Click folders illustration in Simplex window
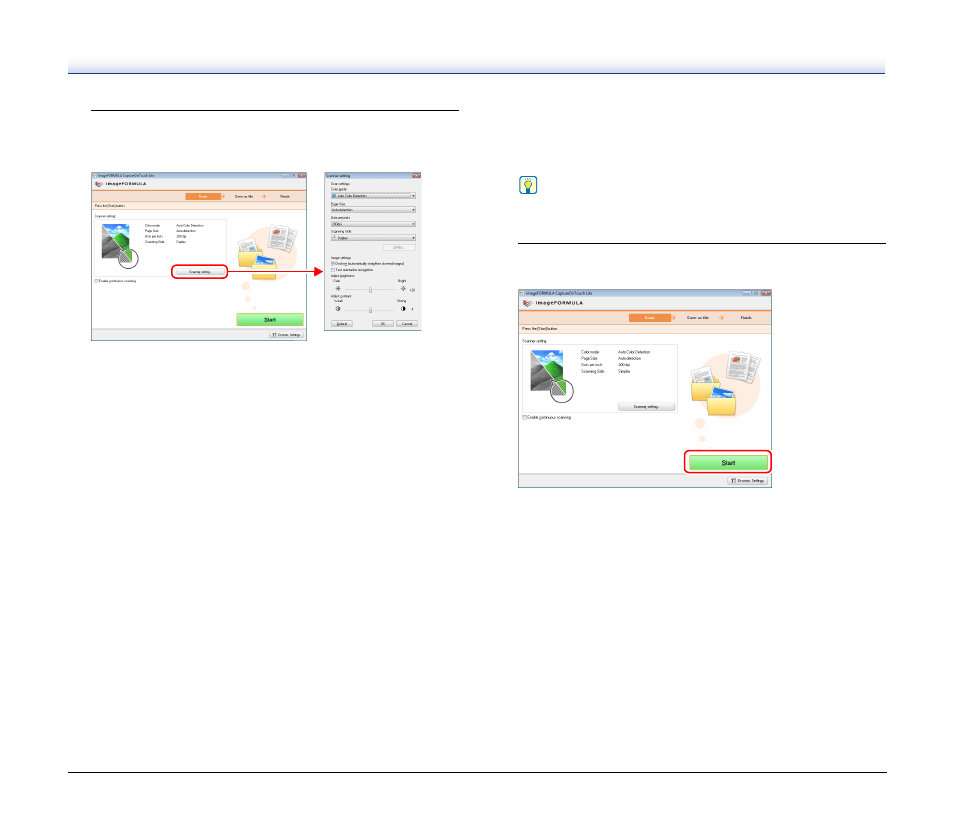This screenshot has width=954, height=818. 713,392
